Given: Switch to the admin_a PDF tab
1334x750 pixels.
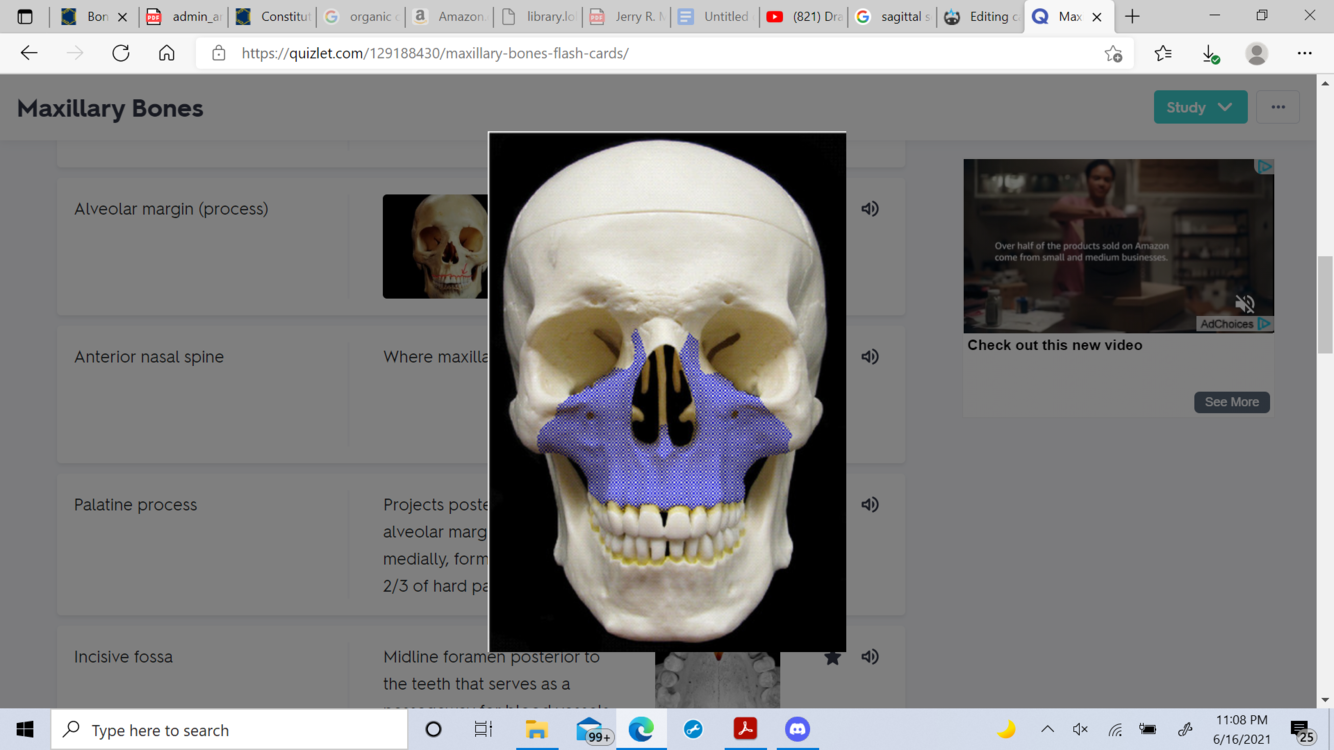Looking at the screenshot, I should point(184,17).
